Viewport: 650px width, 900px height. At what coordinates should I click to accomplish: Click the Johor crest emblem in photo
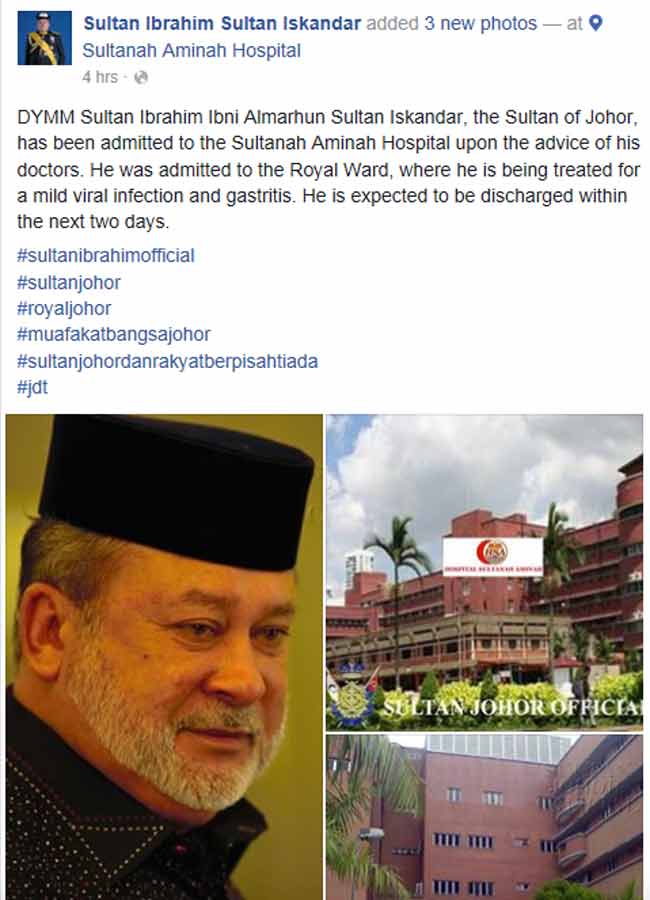tap(352, 702)
